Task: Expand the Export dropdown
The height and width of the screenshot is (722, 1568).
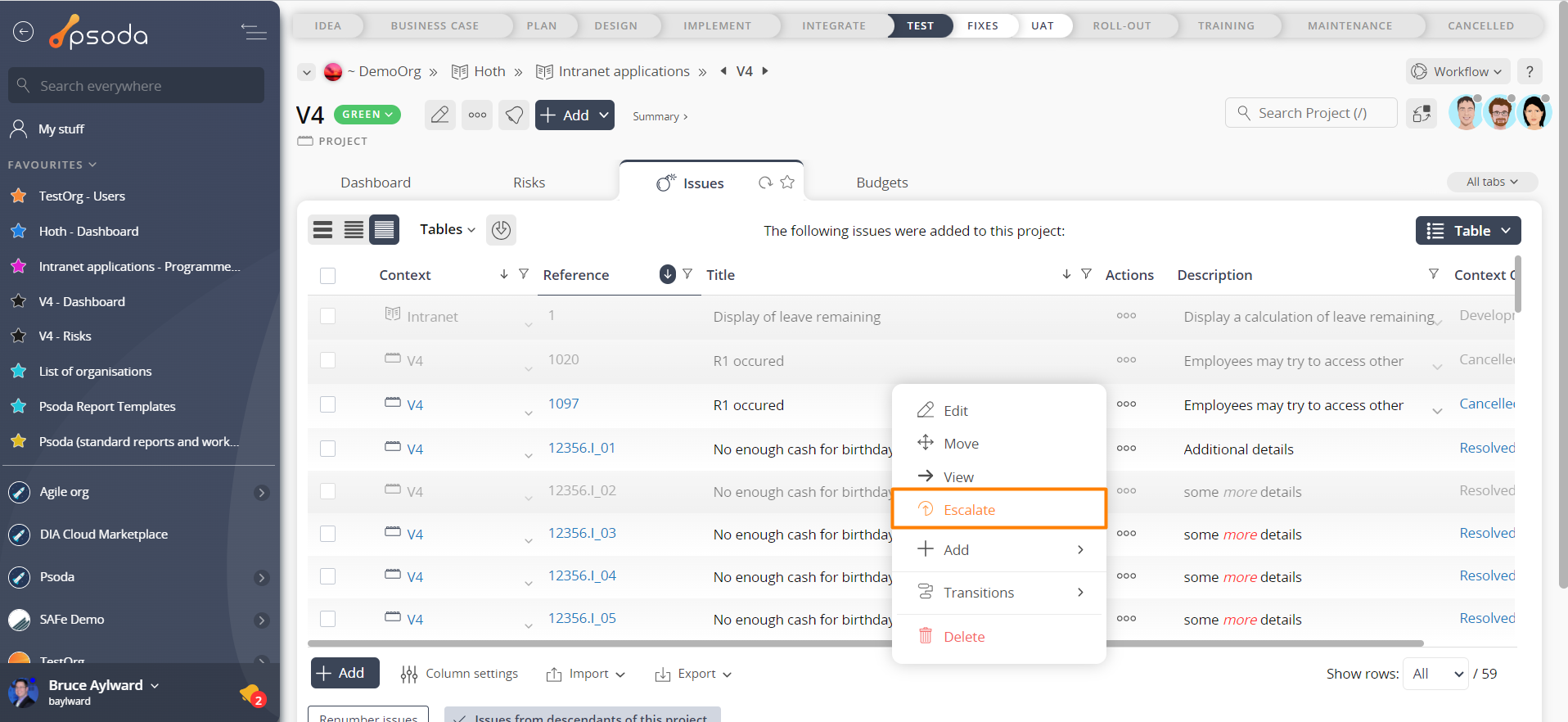Action: click(x=693, y=674)
